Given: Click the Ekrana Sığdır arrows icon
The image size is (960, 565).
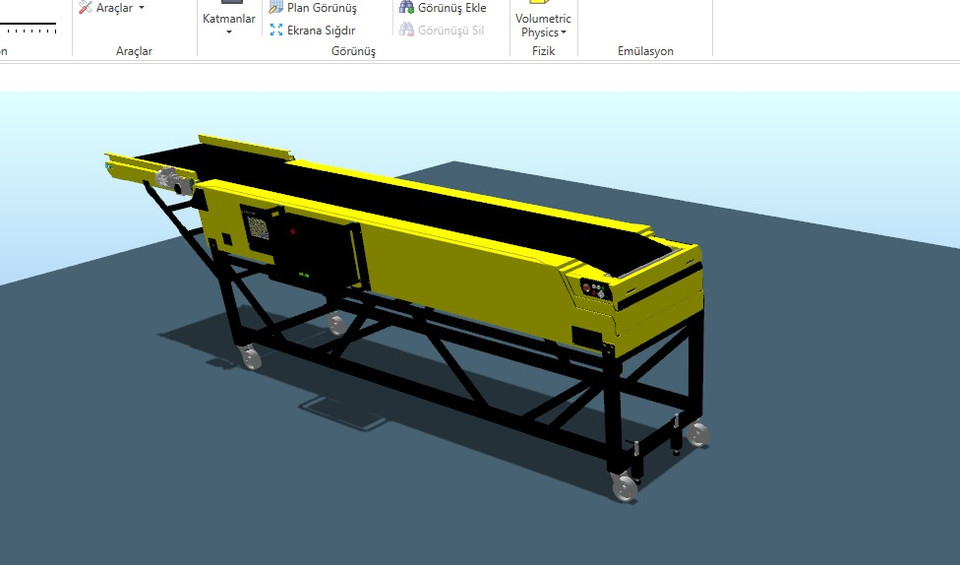Looking at the screenshot, I should (x=276, y=29).
